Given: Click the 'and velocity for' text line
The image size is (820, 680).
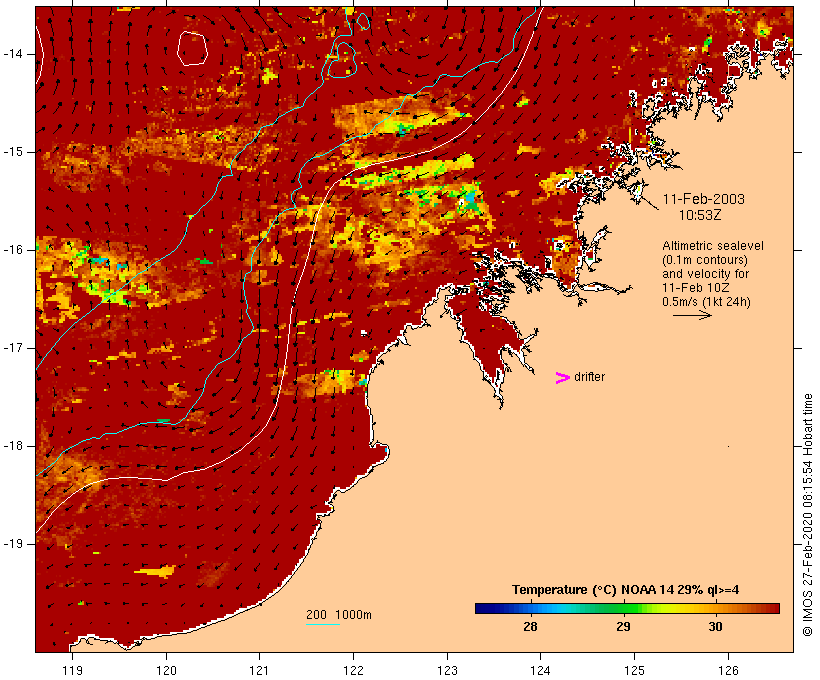Looking at the screenshot, I should [705, 274].
